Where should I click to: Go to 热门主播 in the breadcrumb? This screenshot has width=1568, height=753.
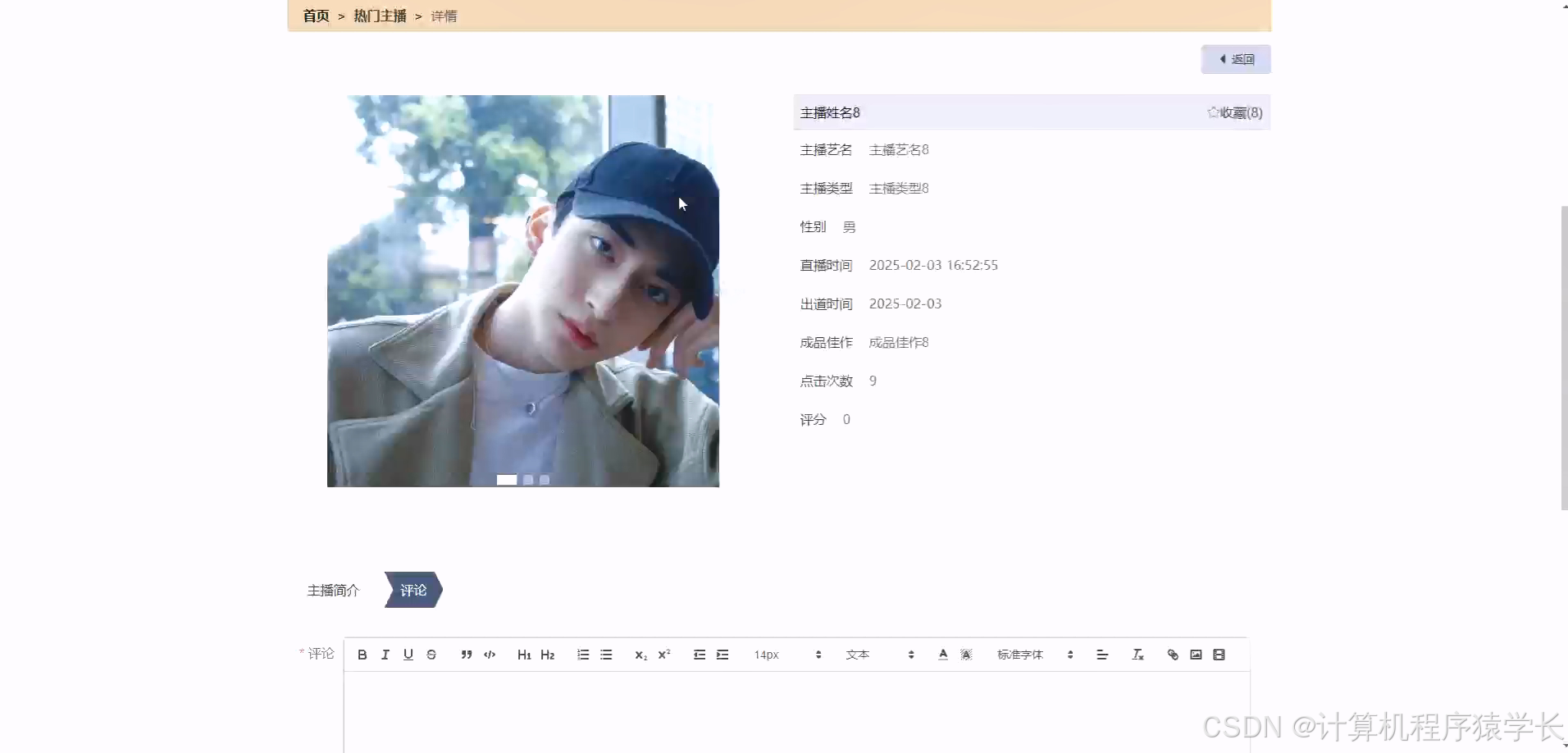click(380, 16)
